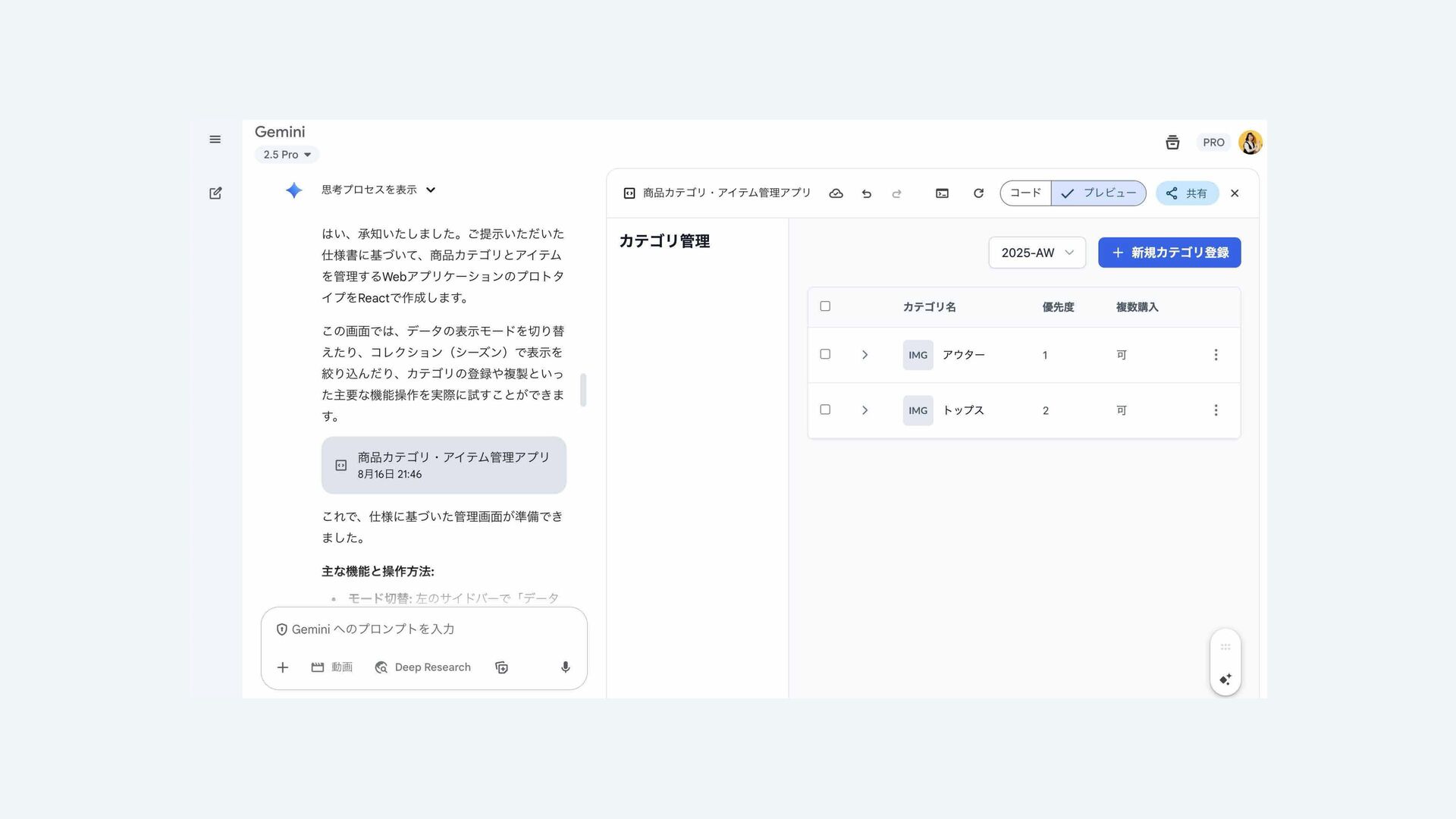Image resolution: width=1456 pixels, height=819 pixels.
Task: Click the Gemini prompt input field
Action: (425, 629)
